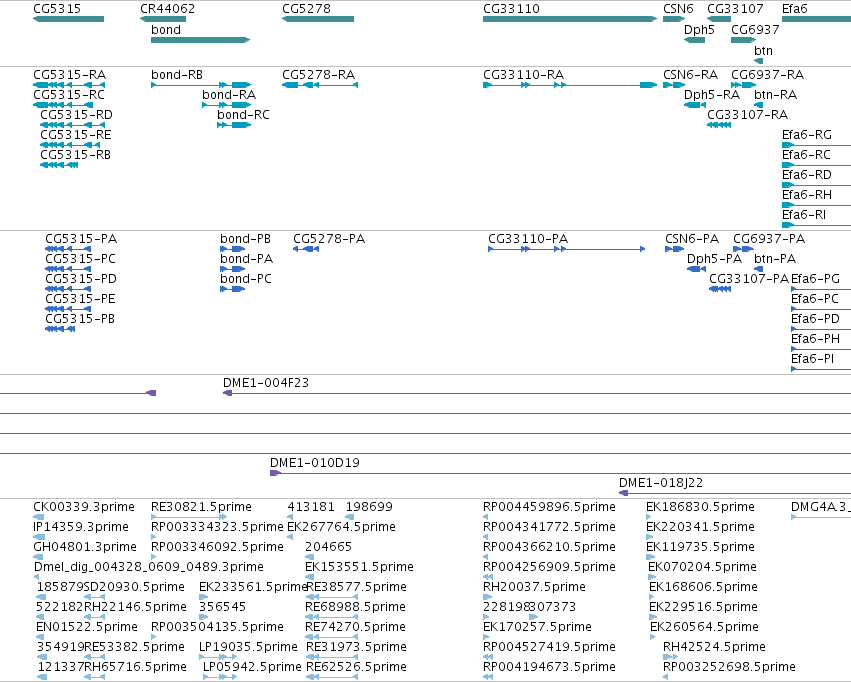Image resolution: width=851 pixels, height=682 pixels.
Task: Select the CG5315 gene label
Action: pyautogui.click(x=57, y=9)
